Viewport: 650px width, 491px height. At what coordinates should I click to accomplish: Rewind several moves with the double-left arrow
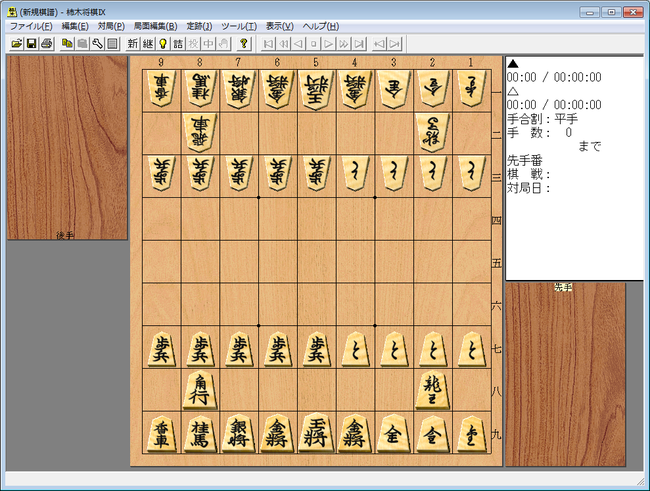pos(284,44)
